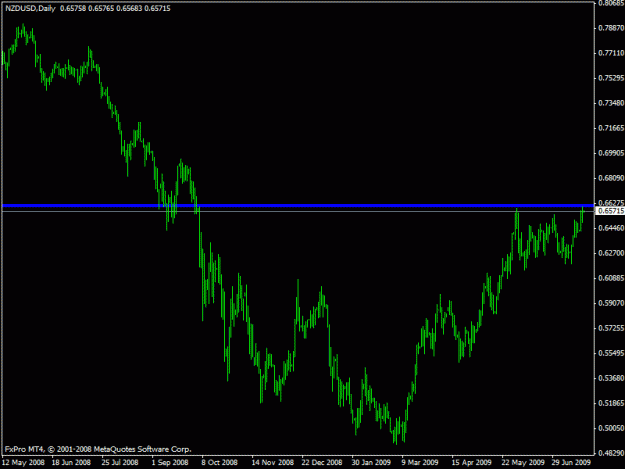Screen dimensions: 625x469
Task: Click price scale value 0.69905
Action: point(611,153)
